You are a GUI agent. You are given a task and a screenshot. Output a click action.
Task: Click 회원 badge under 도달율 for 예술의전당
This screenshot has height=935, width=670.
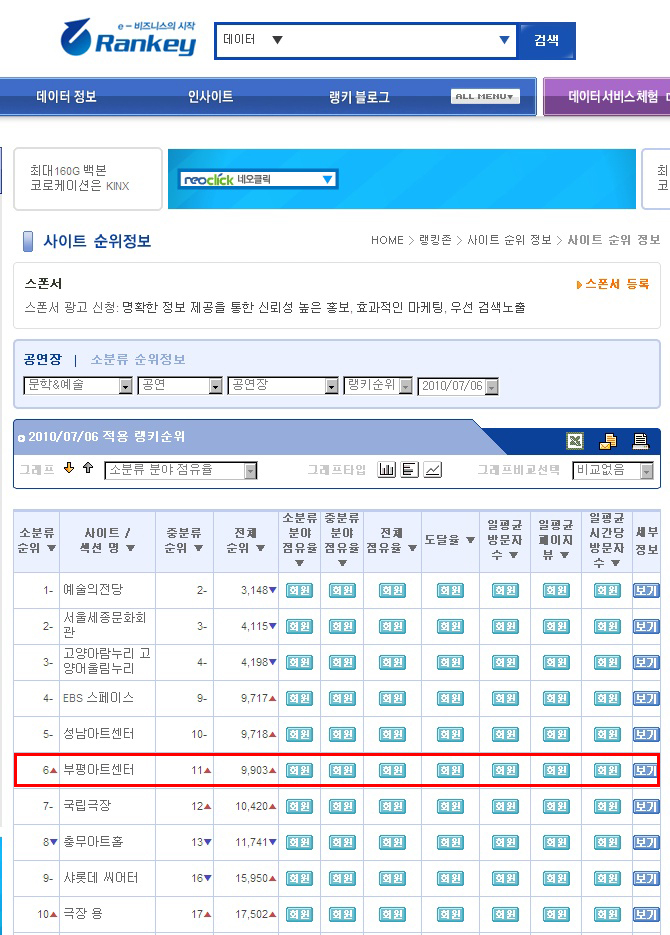[x=451, y=590]
